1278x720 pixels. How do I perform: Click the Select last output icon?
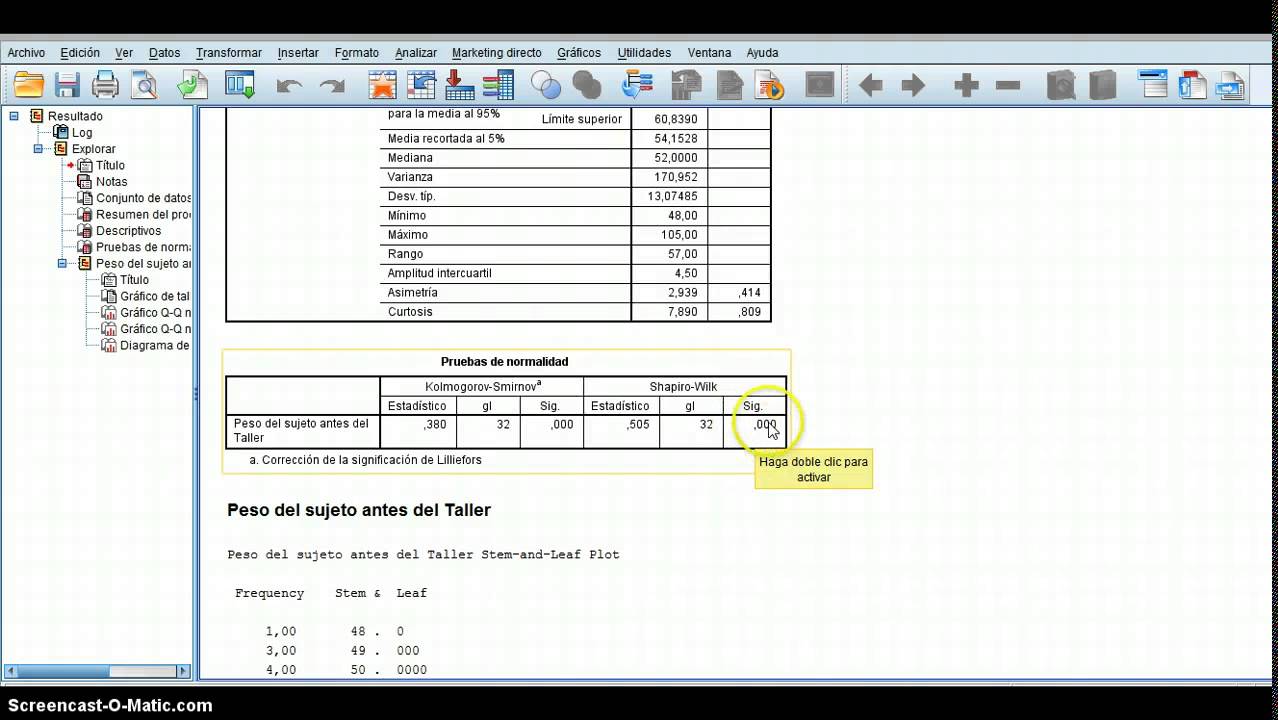coord(637,85)
